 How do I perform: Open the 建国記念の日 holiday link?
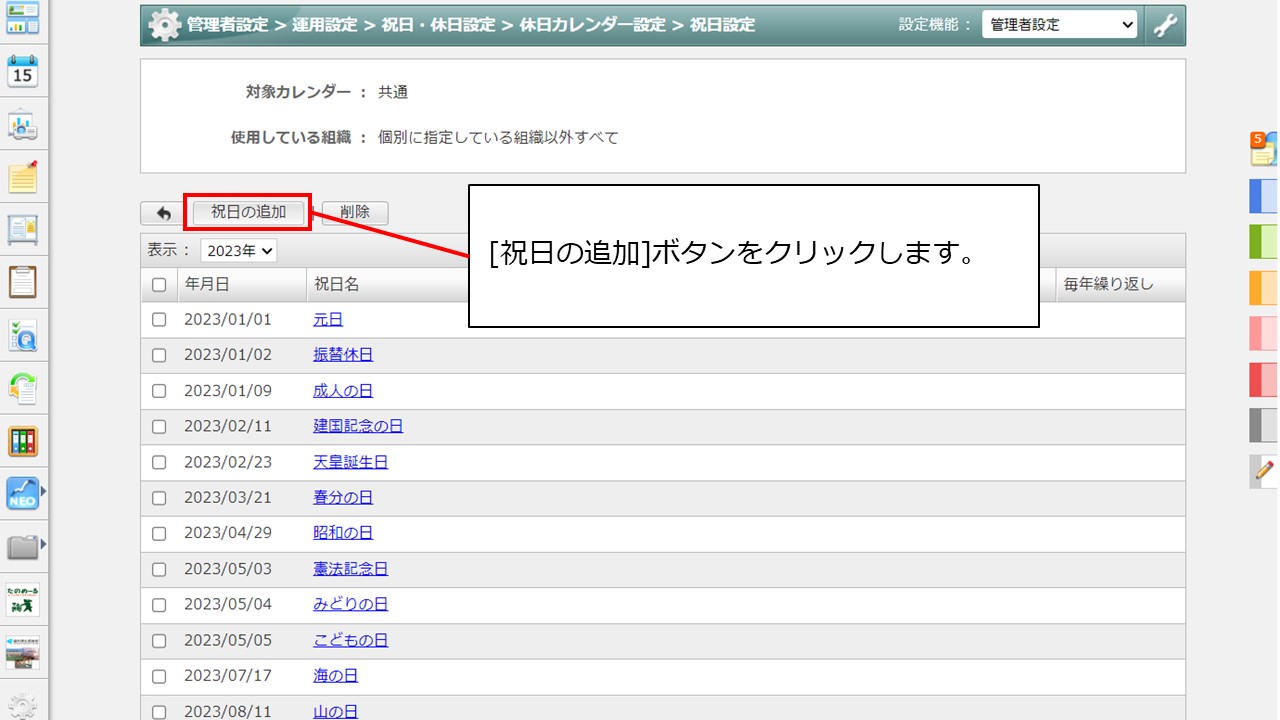coord(358,426)
